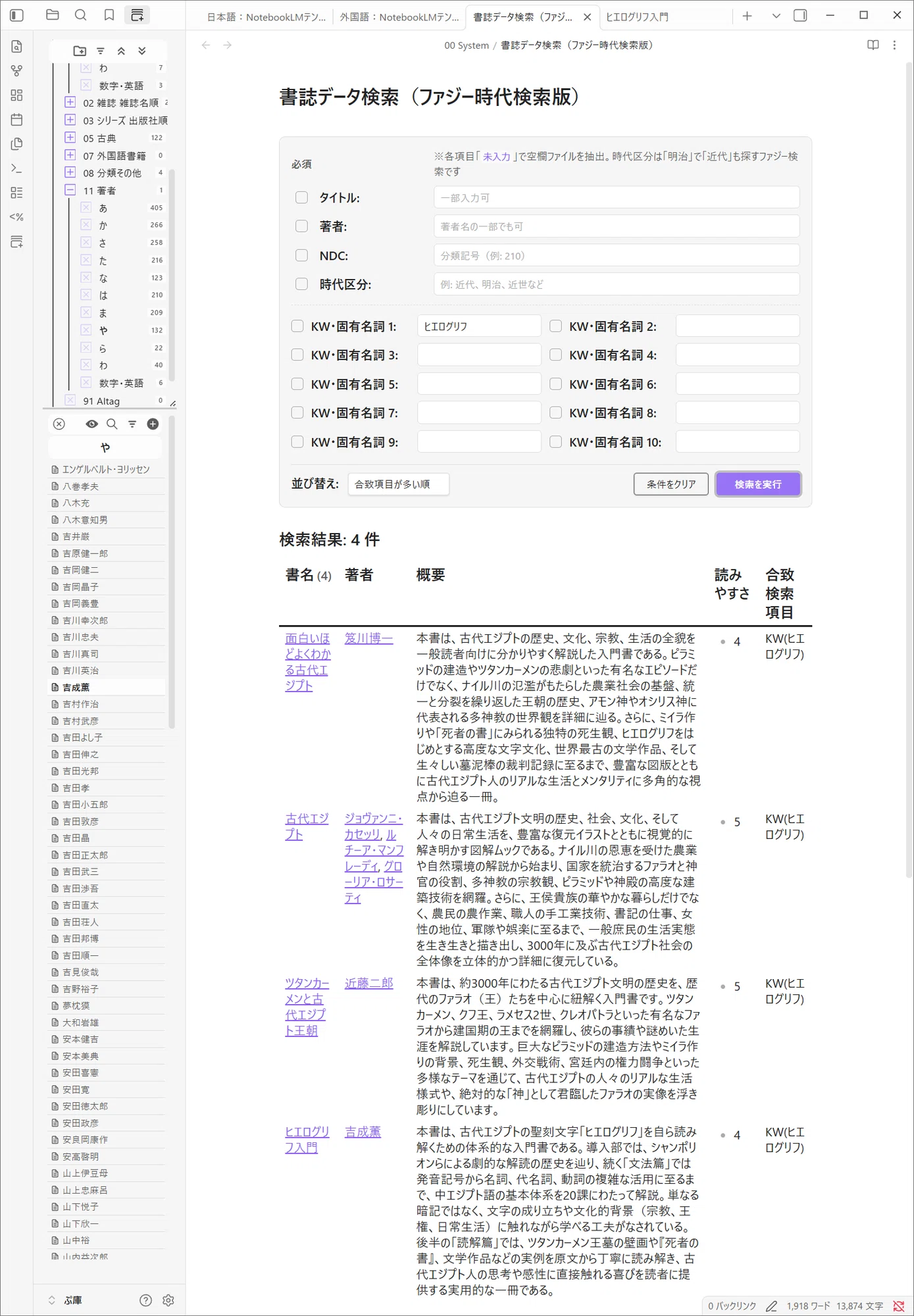The image size is (914, 1316).
Task: Create a new folder in tree pane
Action: tap(80, 51)
